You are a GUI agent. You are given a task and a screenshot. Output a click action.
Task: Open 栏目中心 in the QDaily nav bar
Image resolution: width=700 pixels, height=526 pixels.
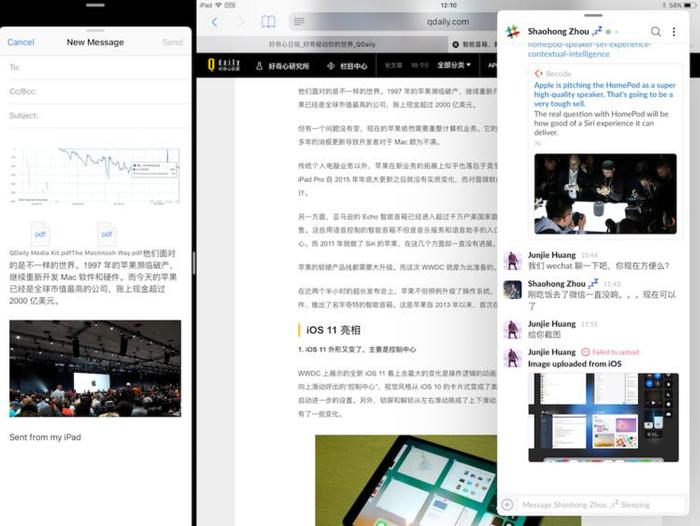pos(354,66)
